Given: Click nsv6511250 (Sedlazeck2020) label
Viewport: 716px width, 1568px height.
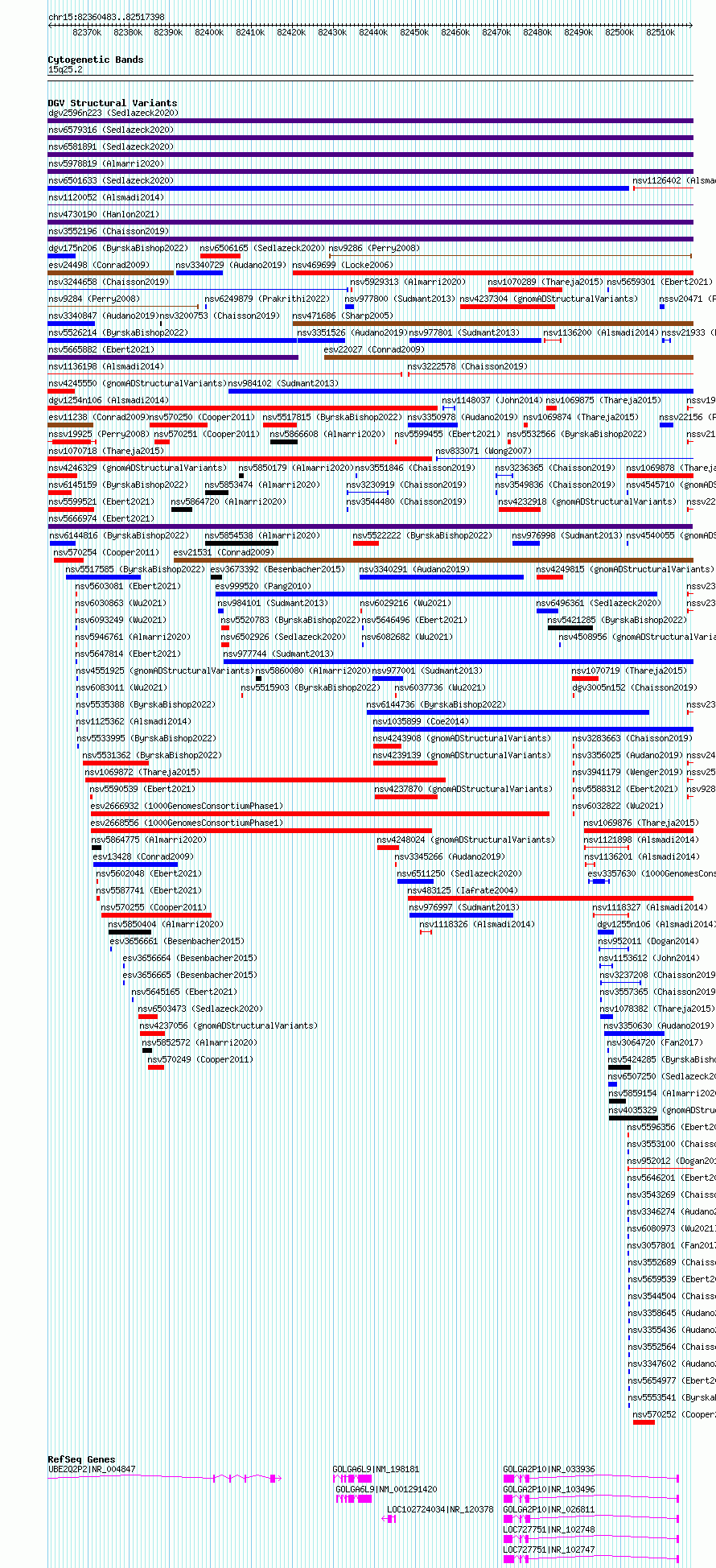Looking at the screenshot, I should click(459, 873).
